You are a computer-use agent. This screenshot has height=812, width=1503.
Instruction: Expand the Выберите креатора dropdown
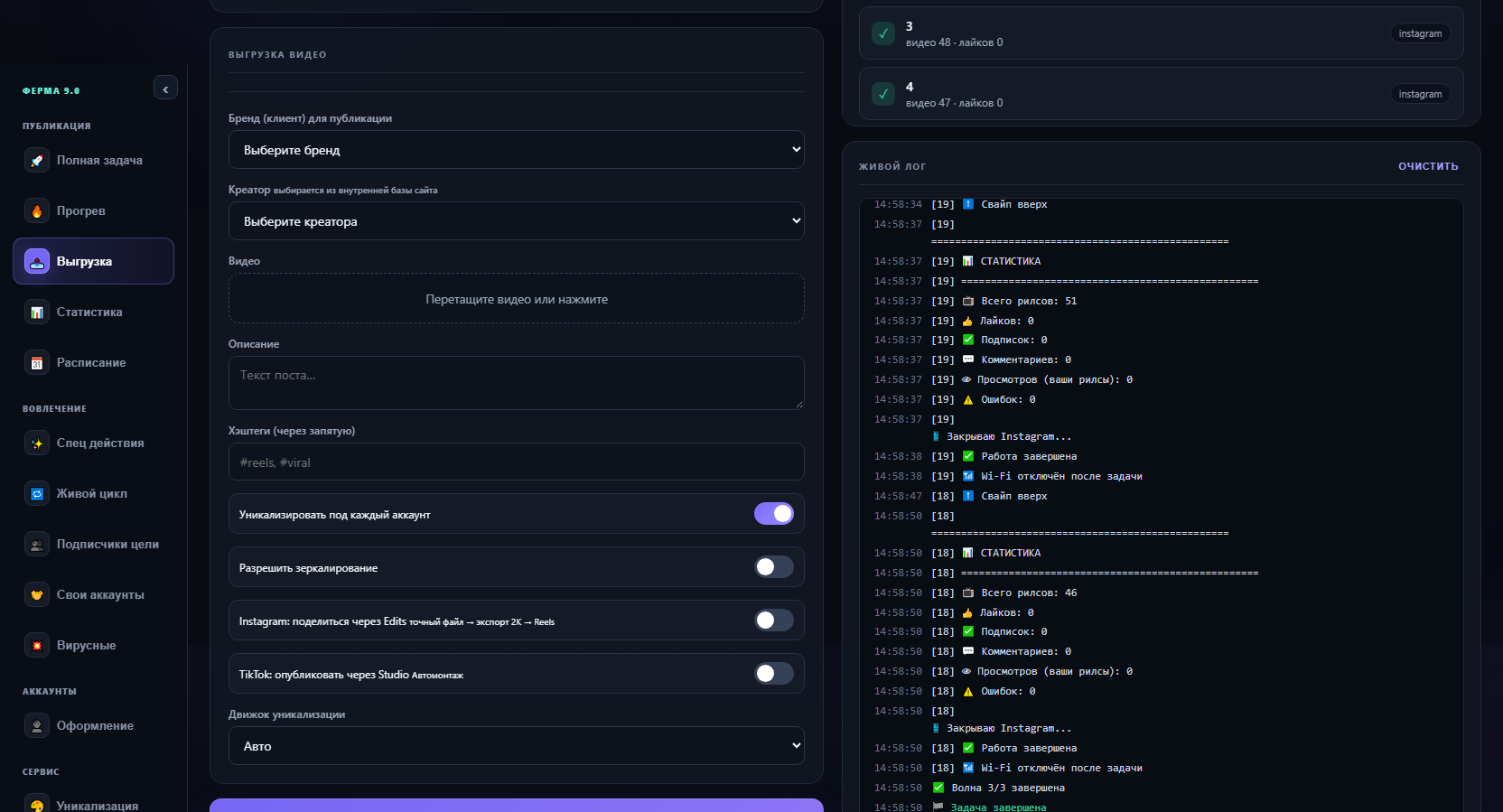point(517,221)
